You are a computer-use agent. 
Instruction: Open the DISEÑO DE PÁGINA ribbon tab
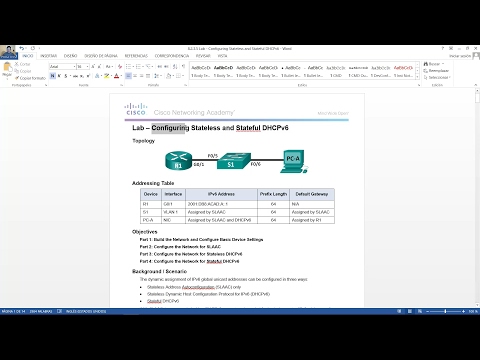coord(101,56)
